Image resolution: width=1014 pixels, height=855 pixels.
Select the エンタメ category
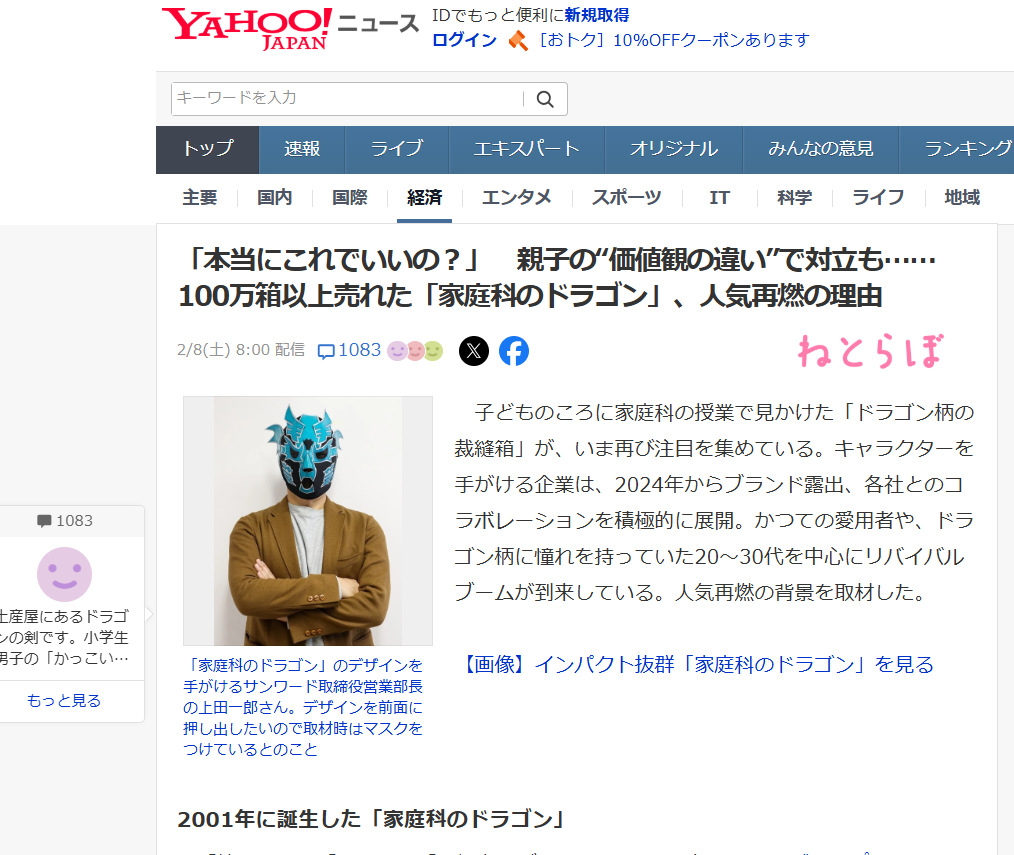pos(516,197)
